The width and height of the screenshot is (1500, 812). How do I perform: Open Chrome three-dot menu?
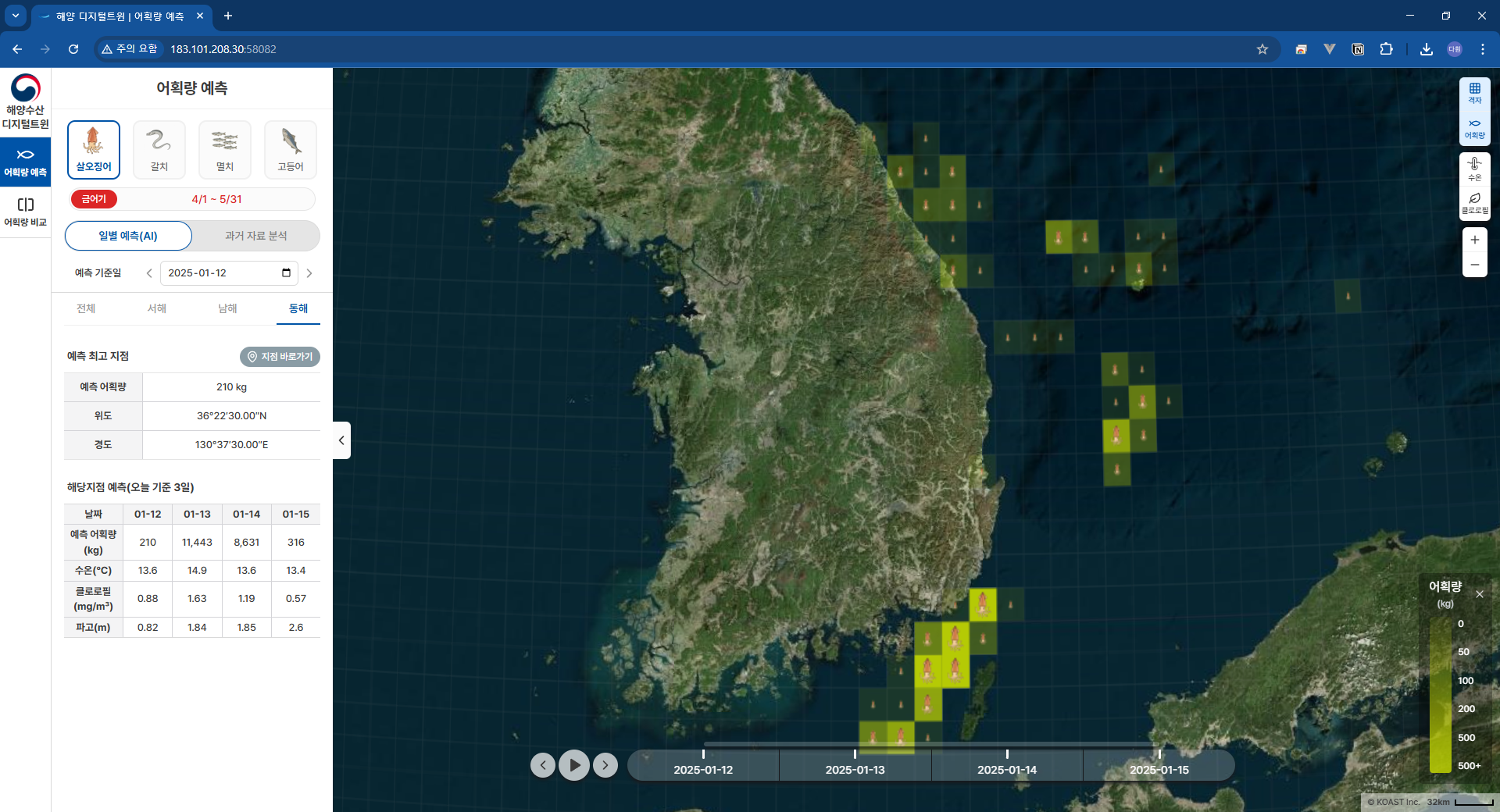tap(1482, 49)
